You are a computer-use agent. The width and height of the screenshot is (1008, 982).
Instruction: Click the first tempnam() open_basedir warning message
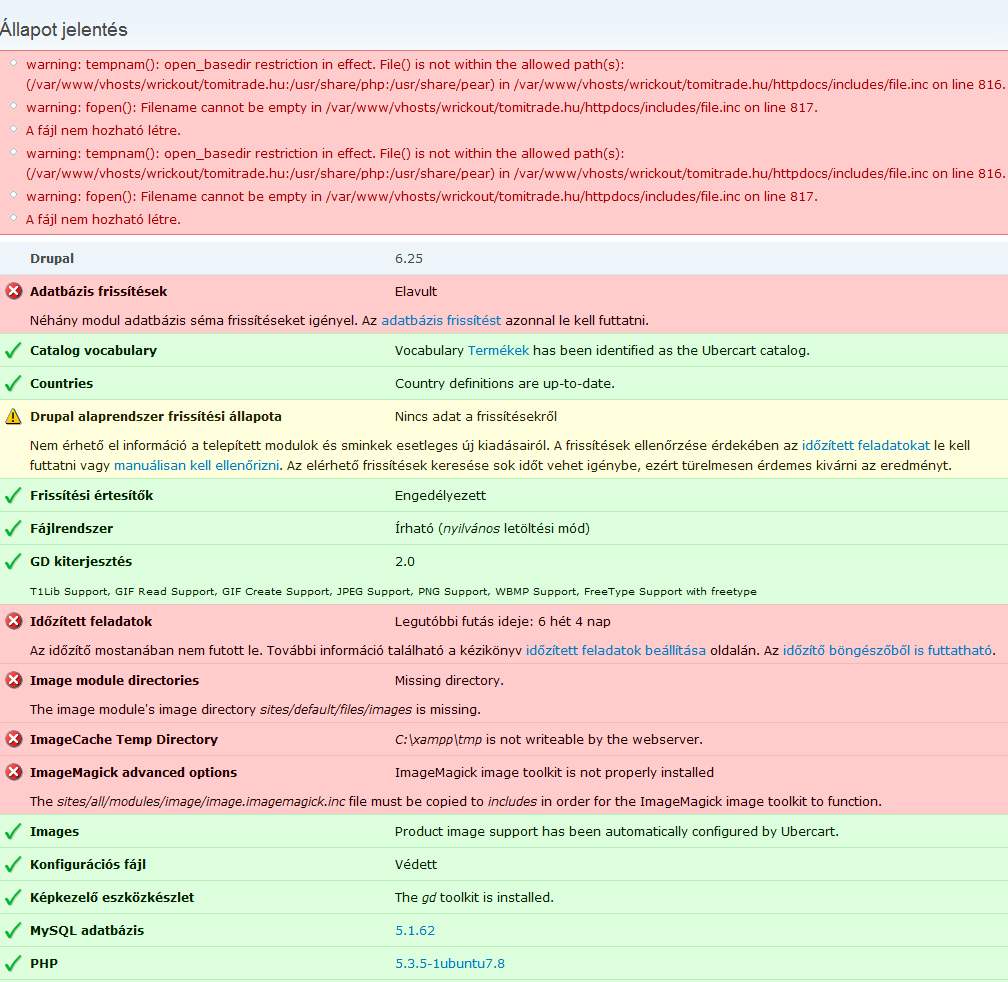[x=515, y=74]
